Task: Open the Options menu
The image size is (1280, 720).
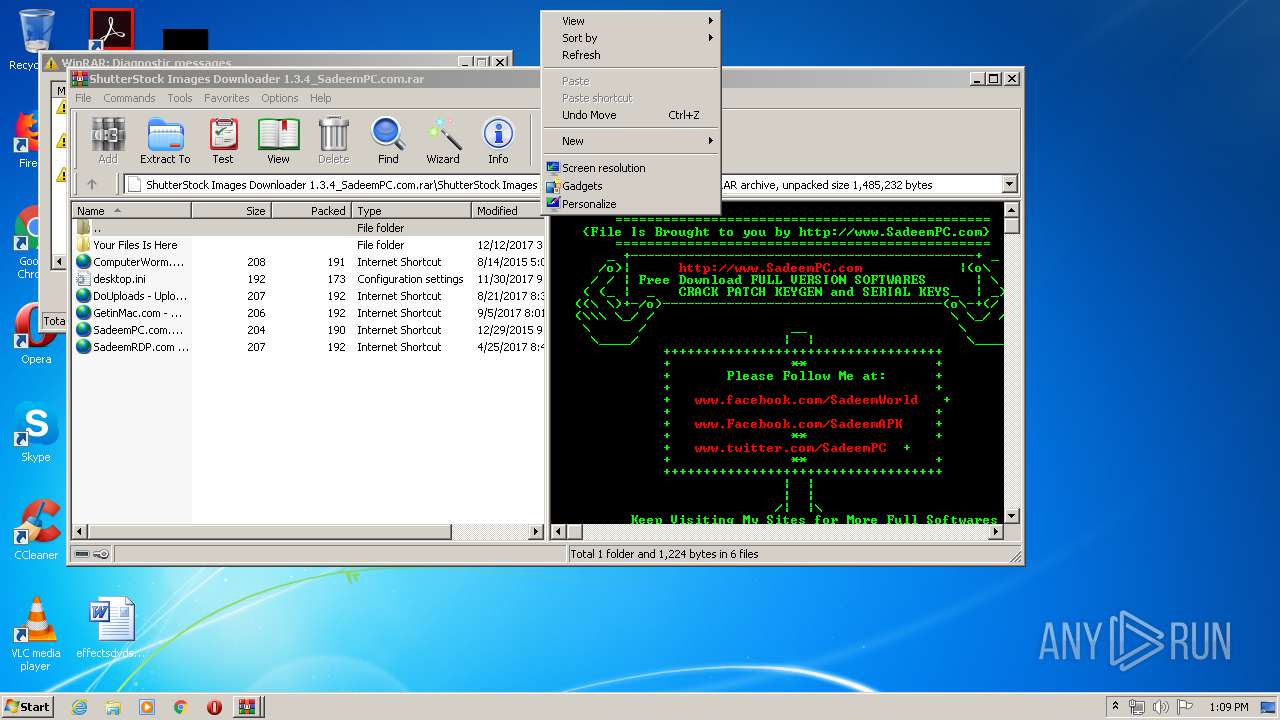Action: 280,98
